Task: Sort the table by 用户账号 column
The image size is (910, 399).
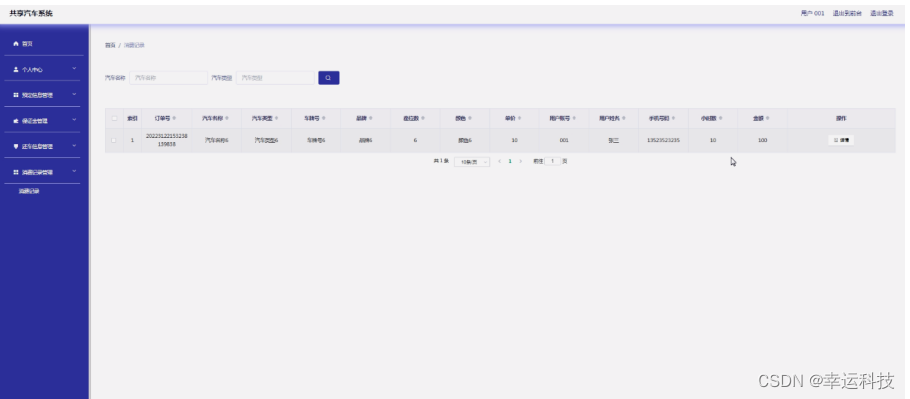Action: click(574, 118)
